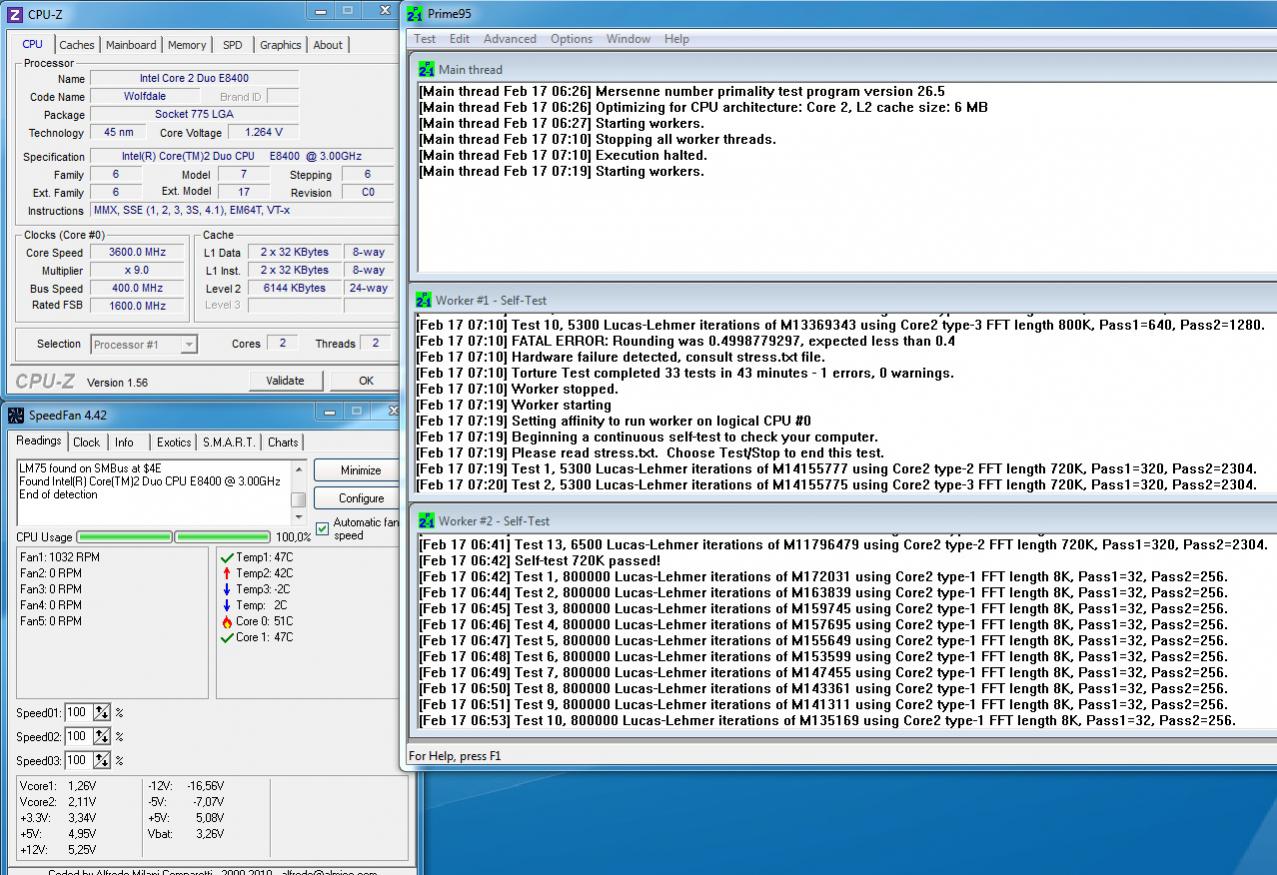Click the Self-test 720K passed! line
1277x875 pixels.
540,561
